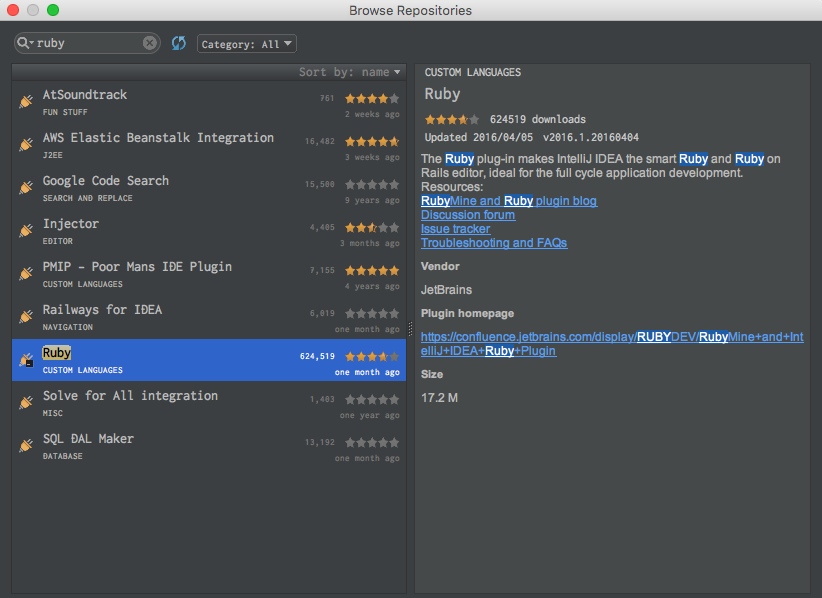The image size is (822, 598).
Task: Click the Google Code Search plugin icon
Action: point(26,188)
